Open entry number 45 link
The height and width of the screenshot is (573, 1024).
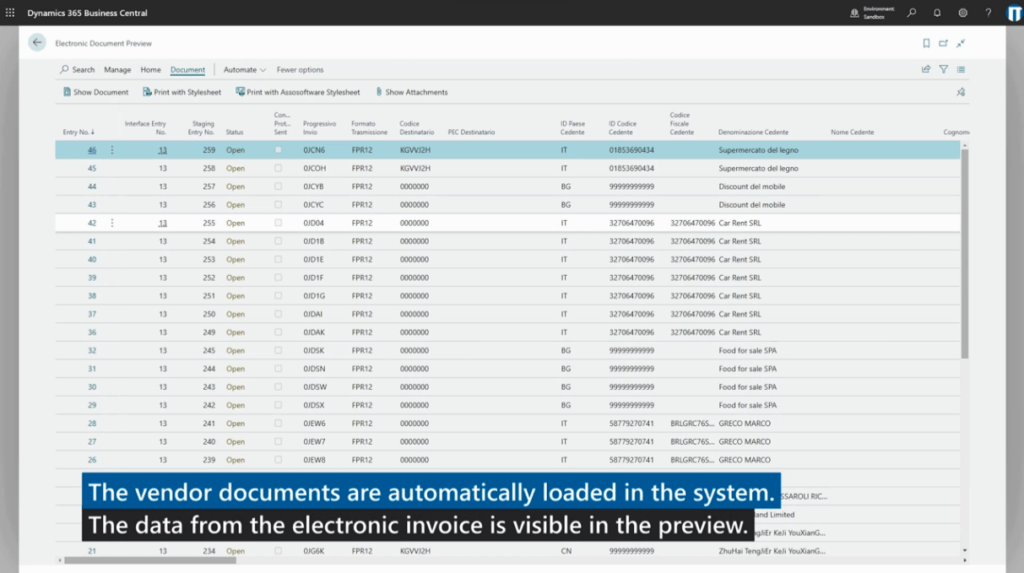coord(92,168)
